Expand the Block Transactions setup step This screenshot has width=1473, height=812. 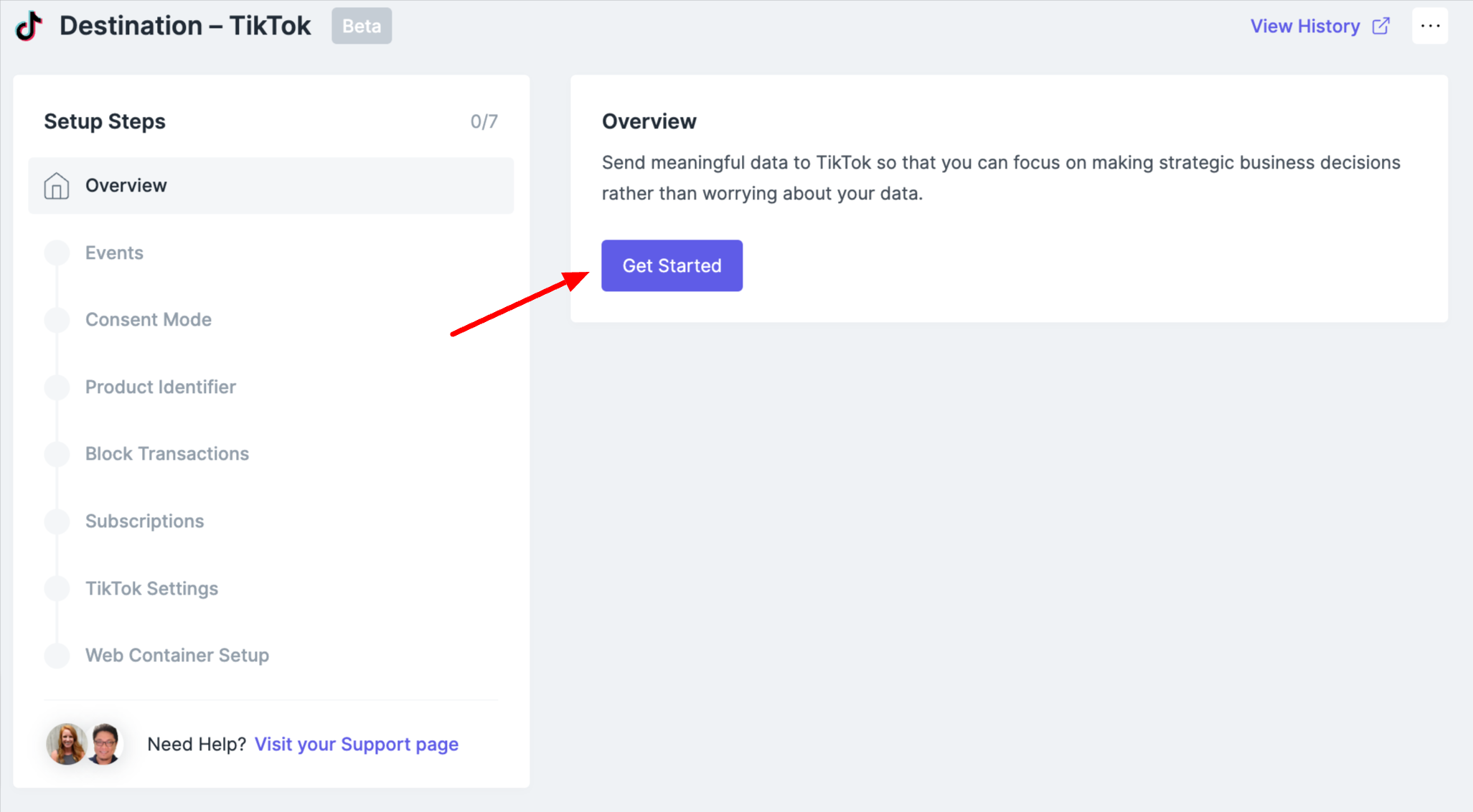(167, 453)
